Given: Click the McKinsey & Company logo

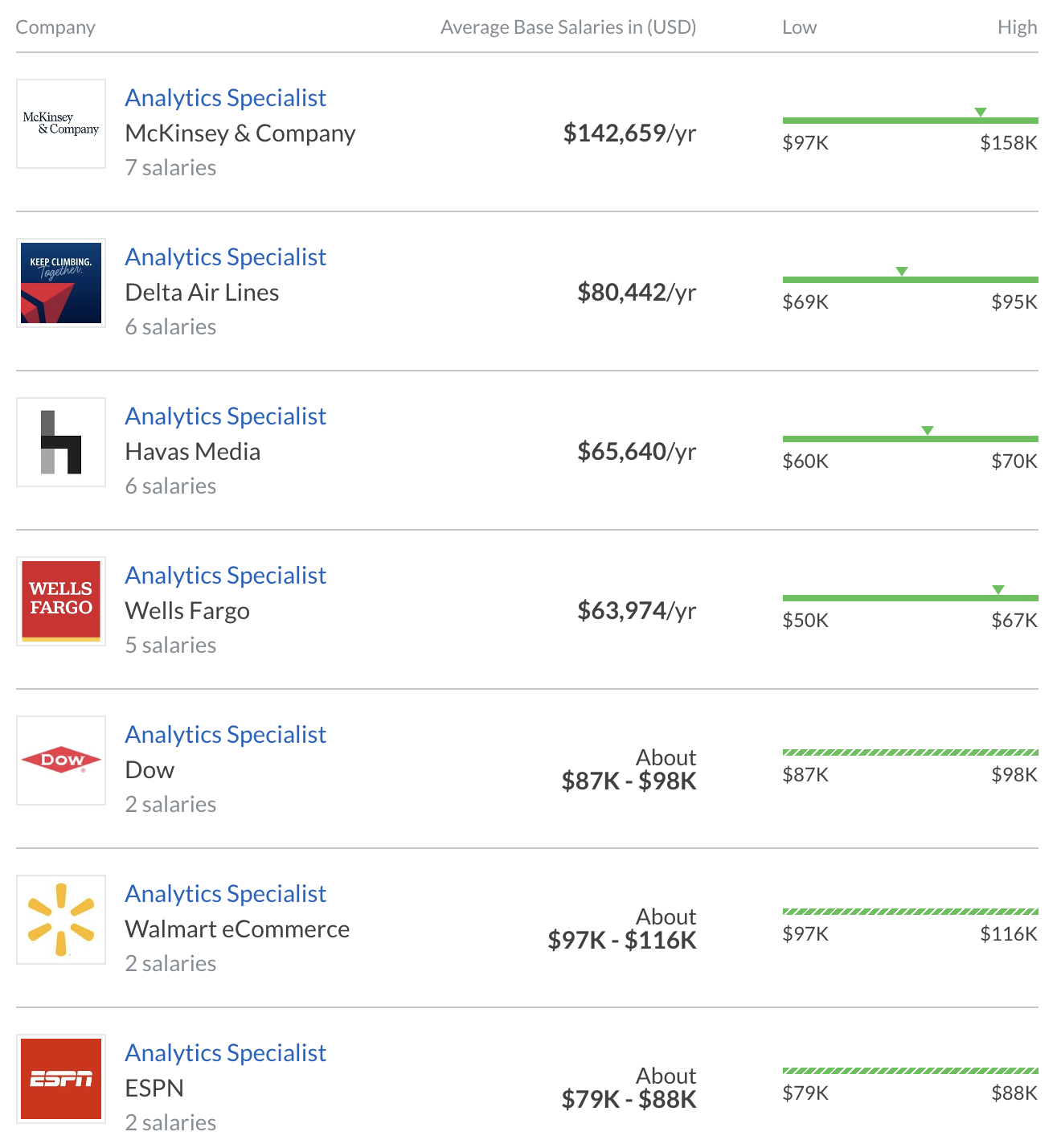Looking at the screenshot, I should click(x=61, y=124).
